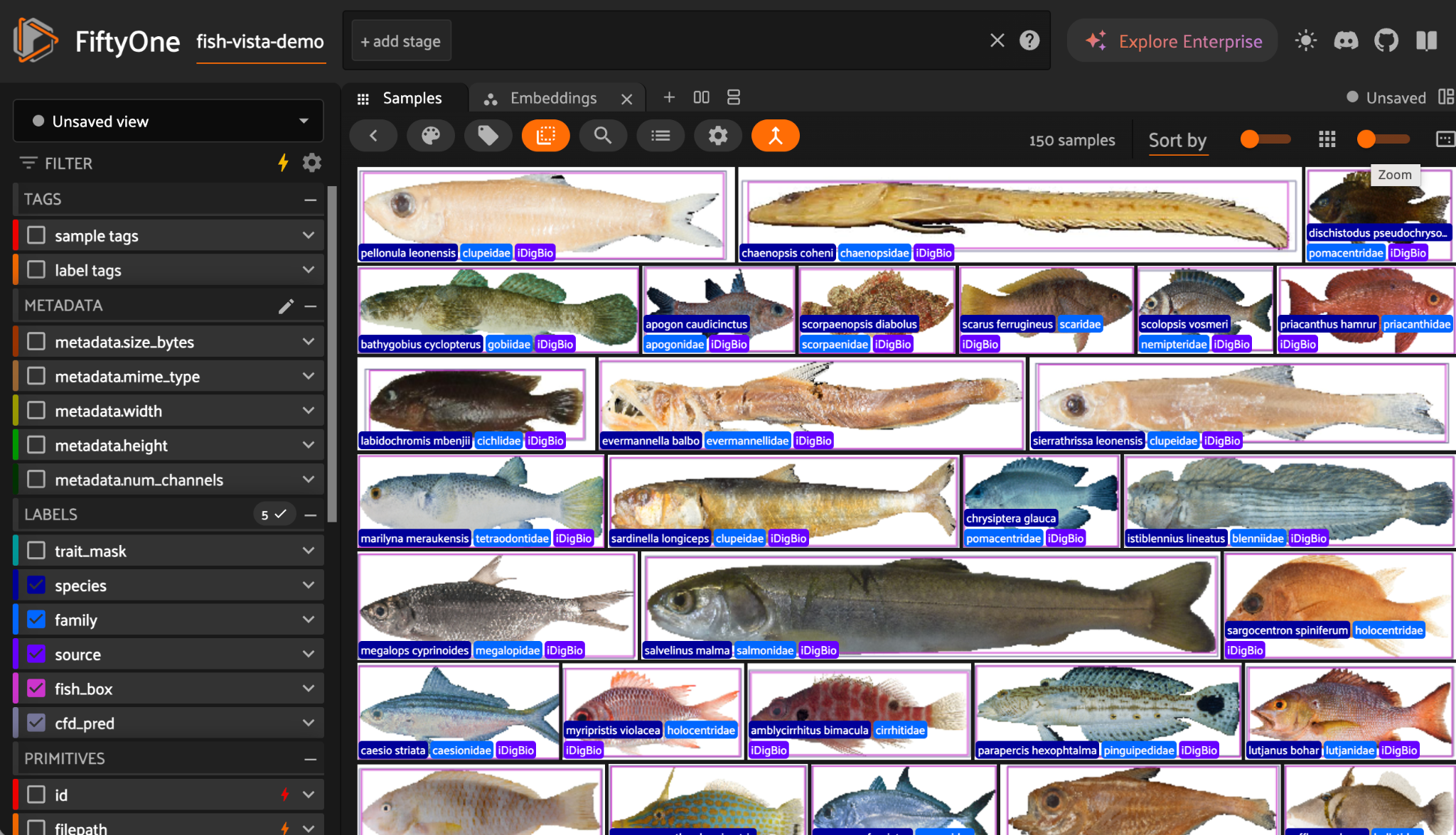1456x835 pixels.
Task: Close the Embeddings tab
Action: (626, 99)
